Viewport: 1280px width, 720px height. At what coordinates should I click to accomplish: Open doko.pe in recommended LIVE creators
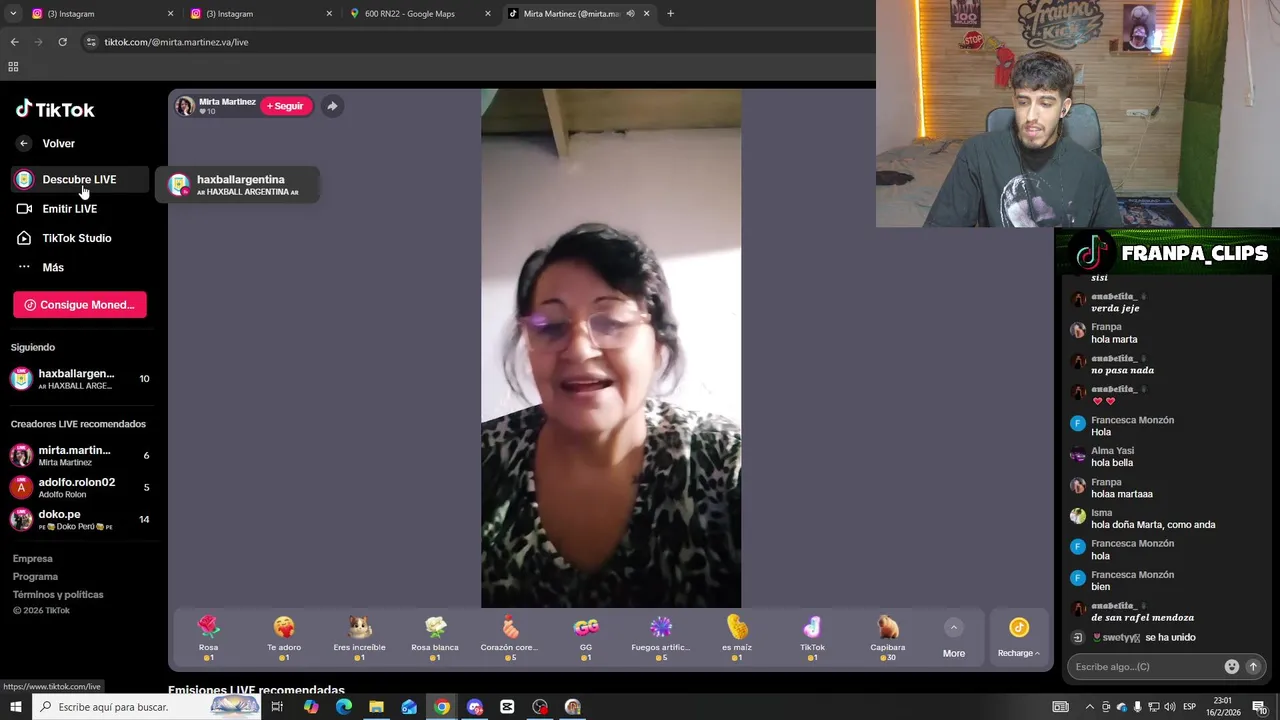point(80,520)
